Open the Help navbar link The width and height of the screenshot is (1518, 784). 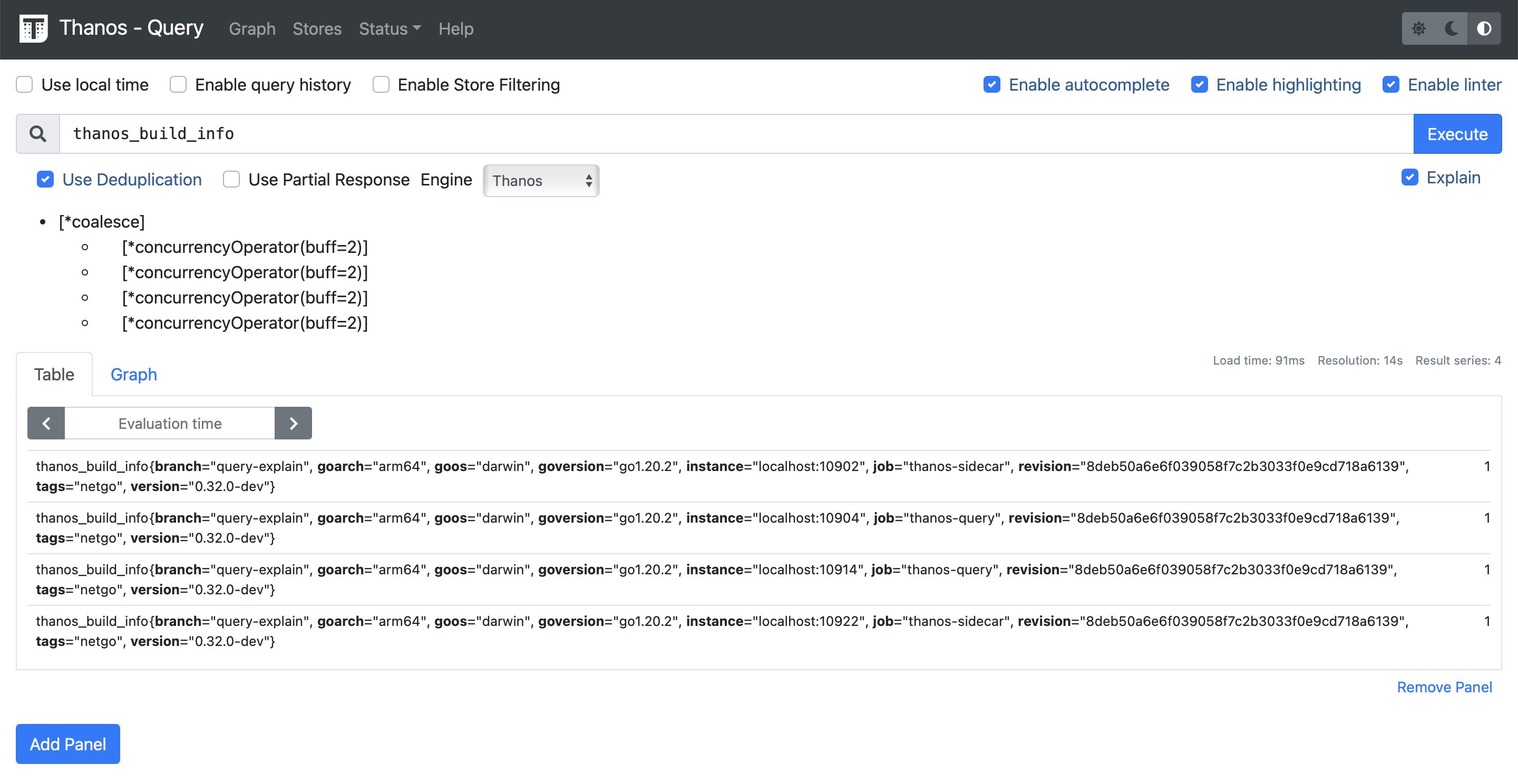click(455, 28)
